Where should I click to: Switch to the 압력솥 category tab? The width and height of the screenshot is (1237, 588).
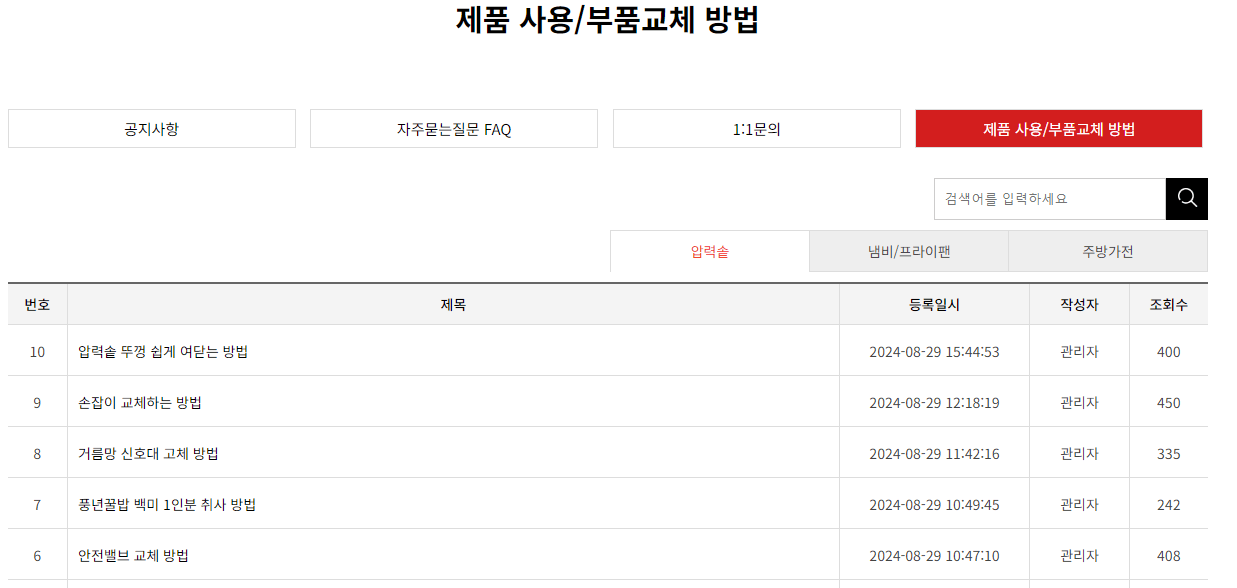click(709, 250)
